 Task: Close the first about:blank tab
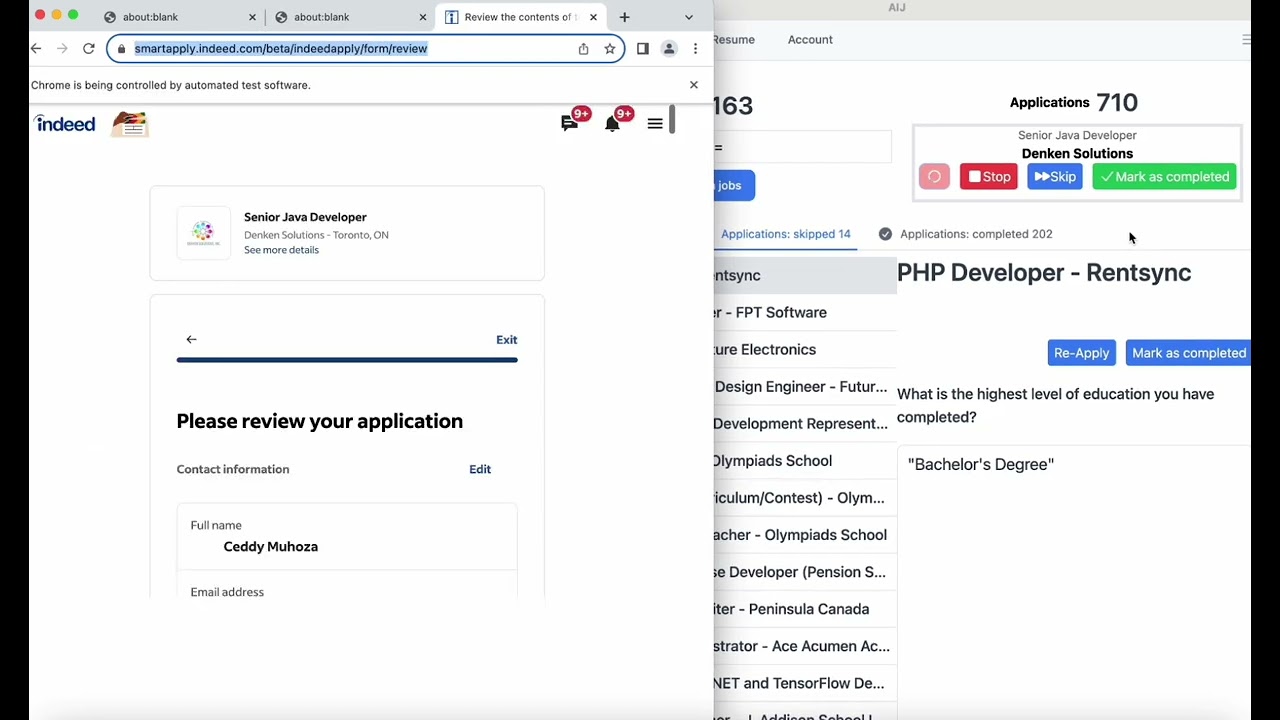[x=252, y=17]
